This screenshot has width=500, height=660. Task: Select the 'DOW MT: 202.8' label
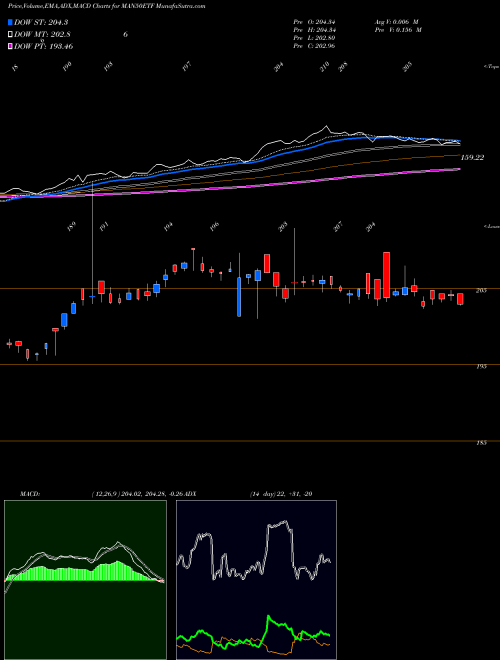click(x=41, y=35)
